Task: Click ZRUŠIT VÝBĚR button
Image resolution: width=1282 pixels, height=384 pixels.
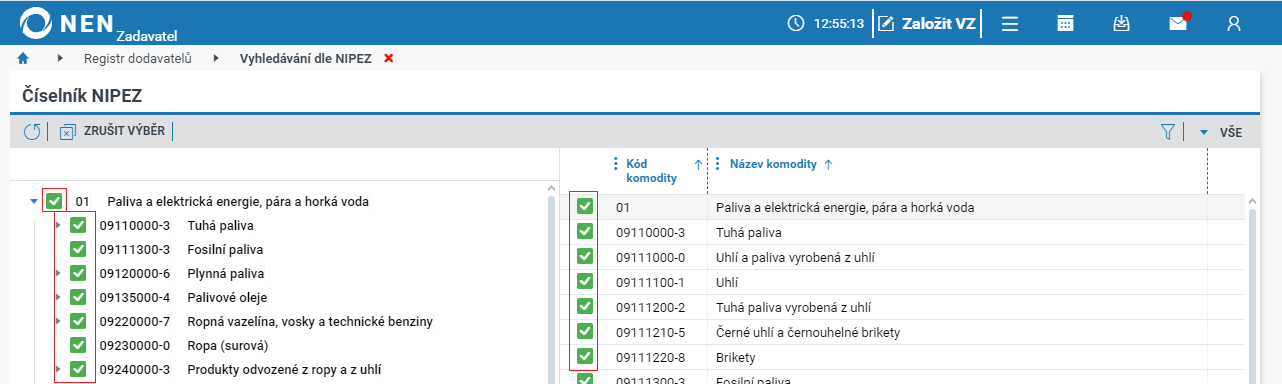Action: click(x=112, y=131)
